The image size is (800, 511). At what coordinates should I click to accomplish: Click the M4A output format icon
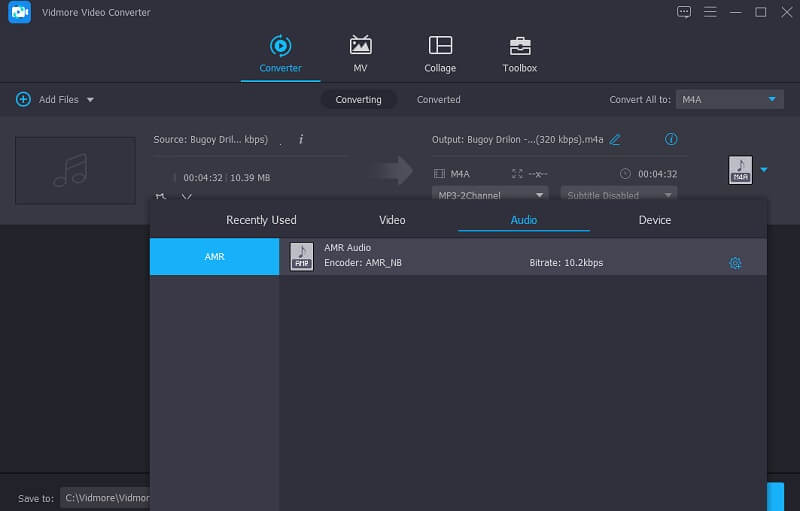coord(740,170)
